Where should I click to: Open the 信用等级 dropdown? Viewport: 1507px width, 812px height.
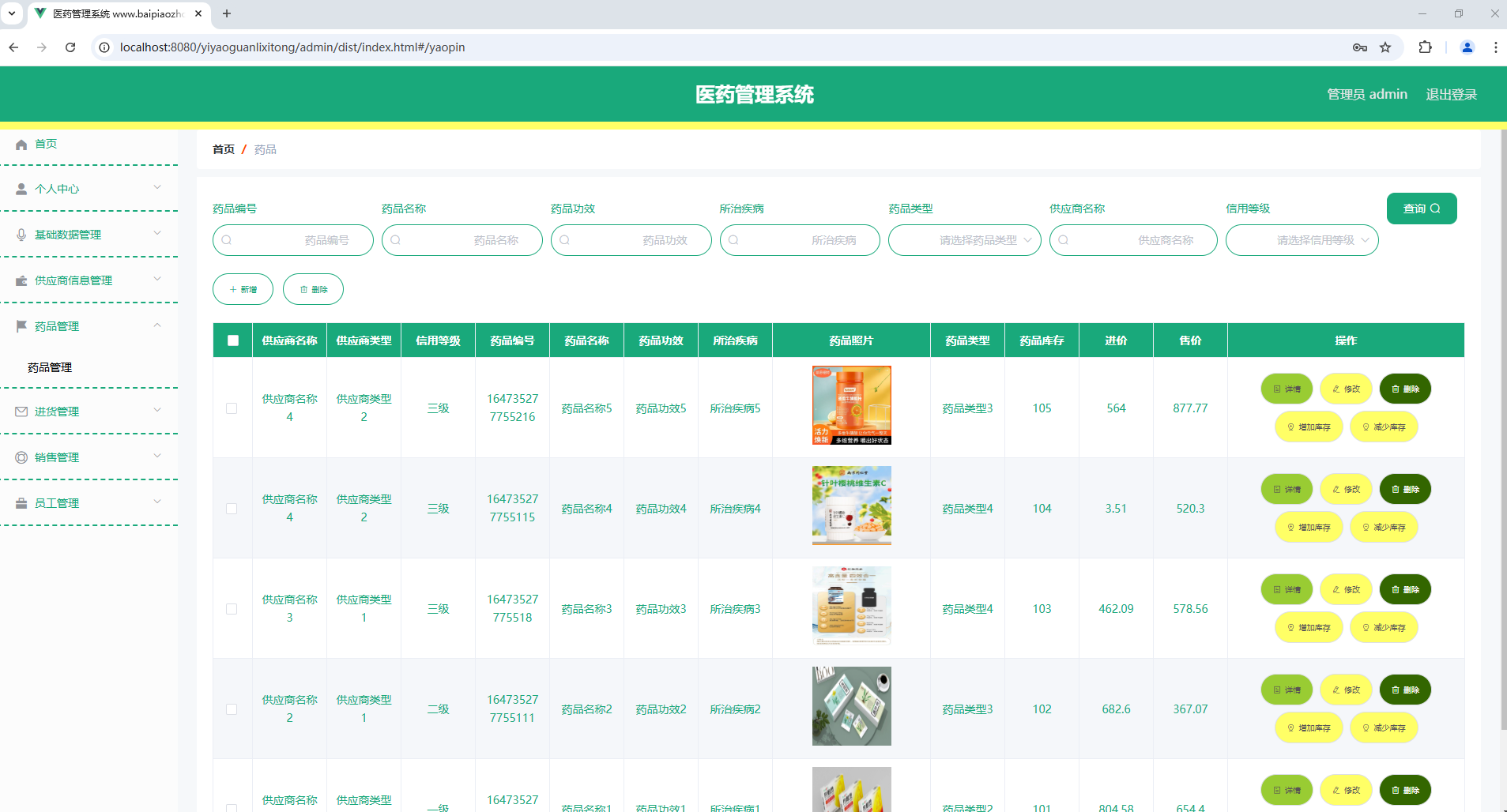click(1302, 240)
